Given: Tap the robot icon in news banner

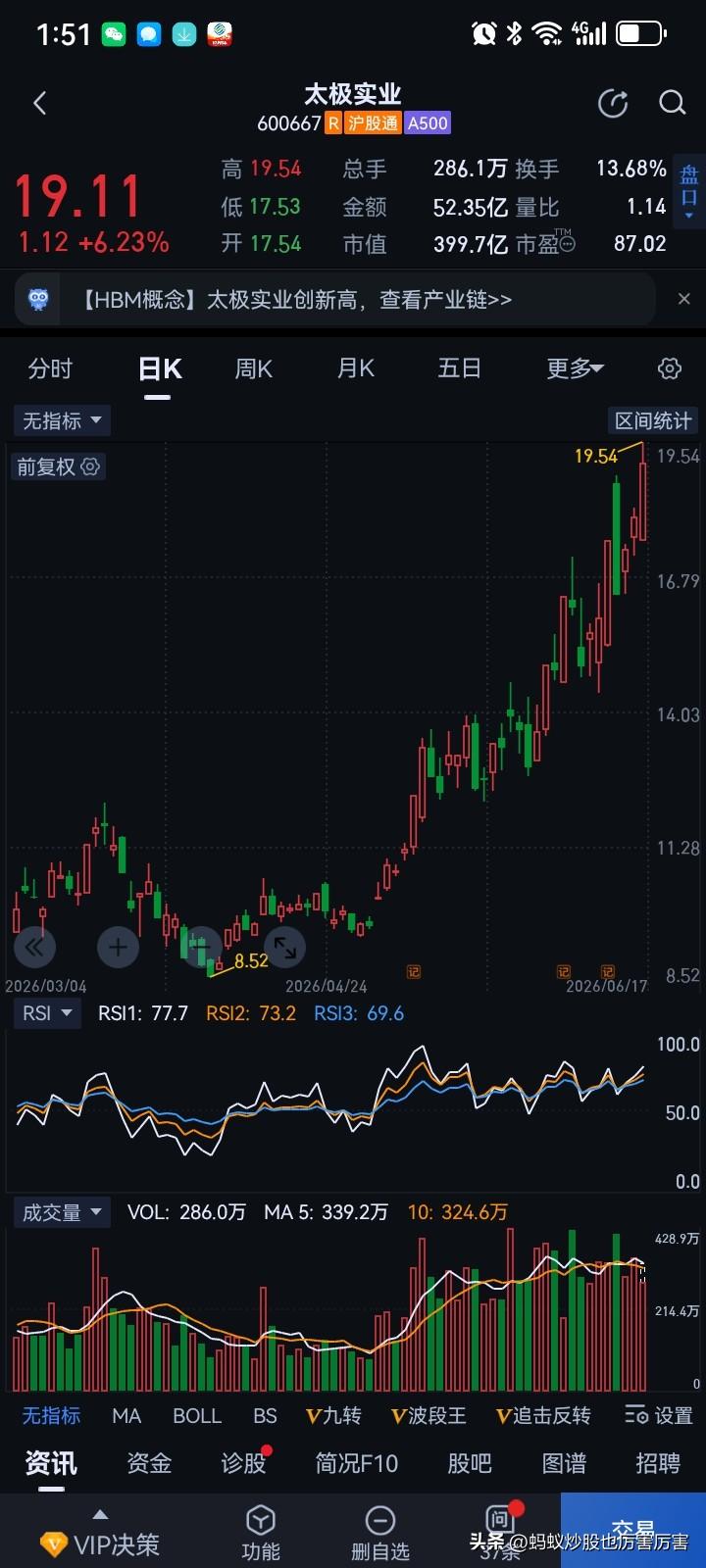Looking at the screenshot, I should coord(39,300).
